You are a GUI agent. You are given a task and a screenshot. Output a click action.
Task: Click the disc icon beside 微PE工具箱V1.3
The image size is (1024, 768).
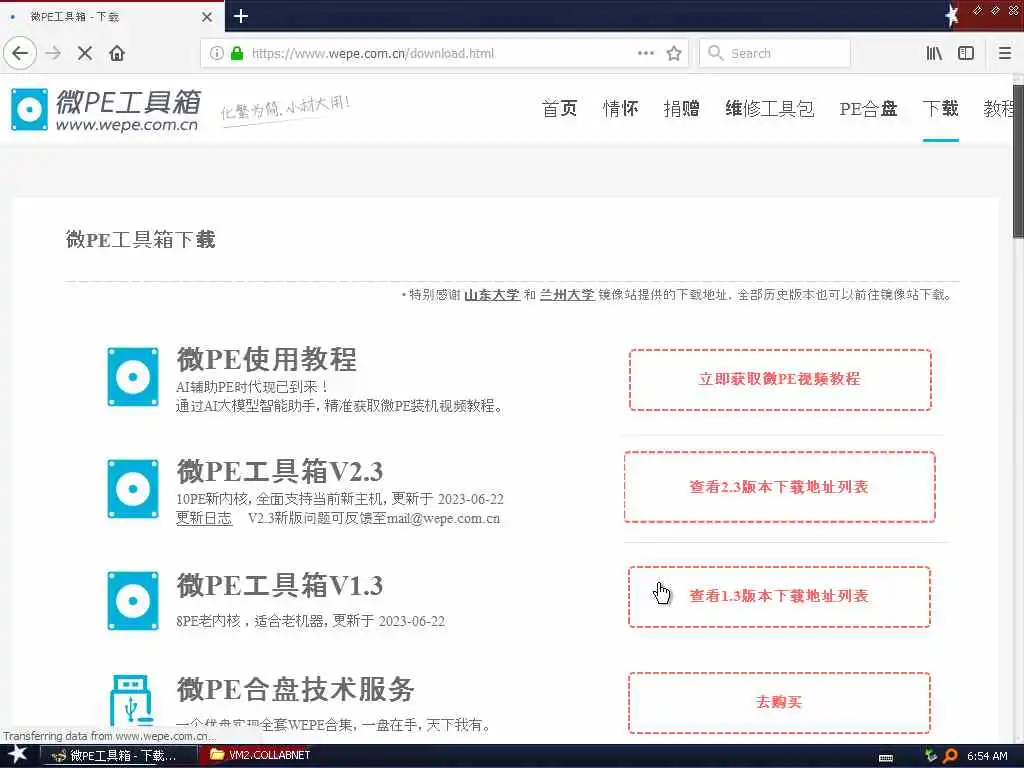(x=133, y=601)
